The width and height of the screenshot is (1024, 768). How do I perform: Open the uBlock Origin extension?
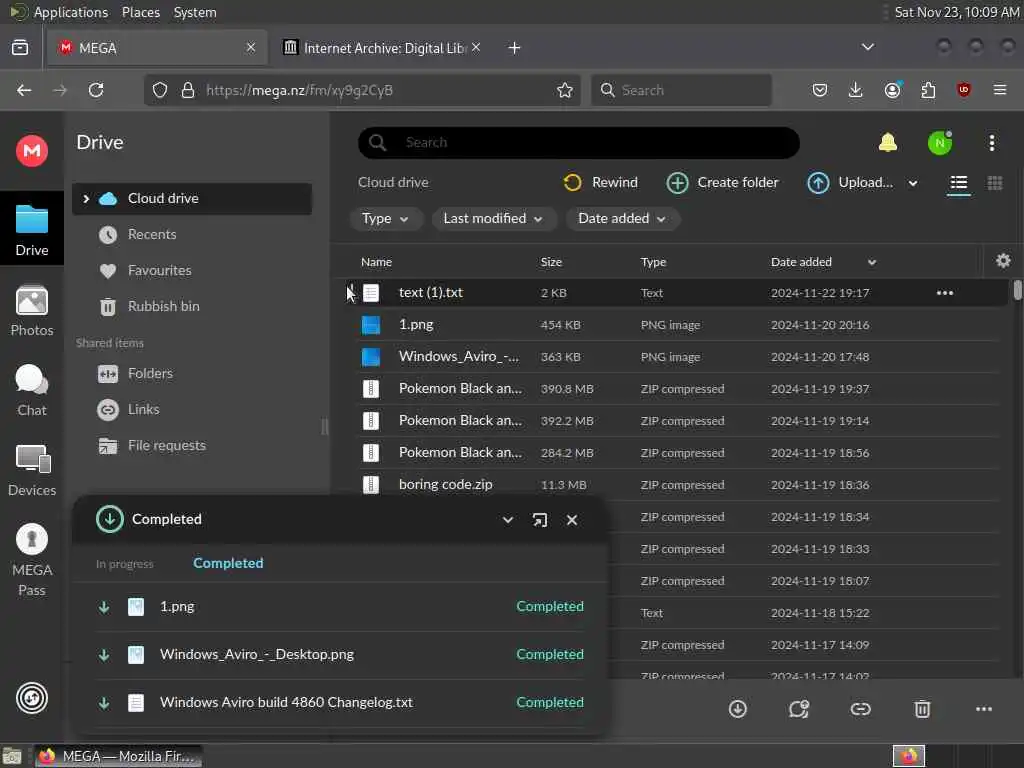coord(963,90)
